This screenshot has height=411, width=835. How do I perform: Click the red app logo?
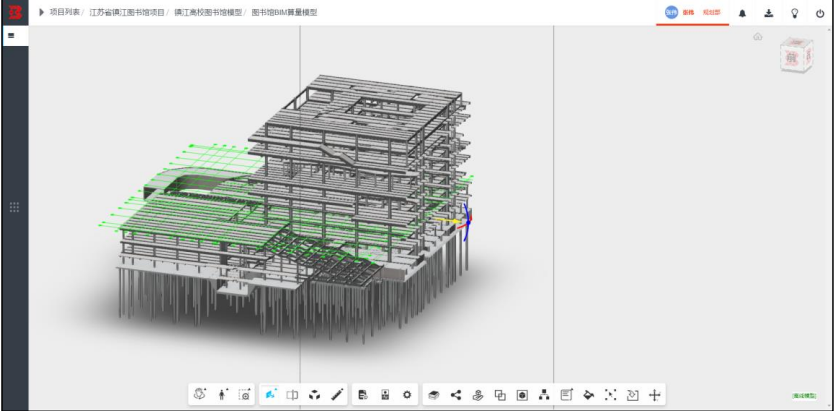coord(15,12)
